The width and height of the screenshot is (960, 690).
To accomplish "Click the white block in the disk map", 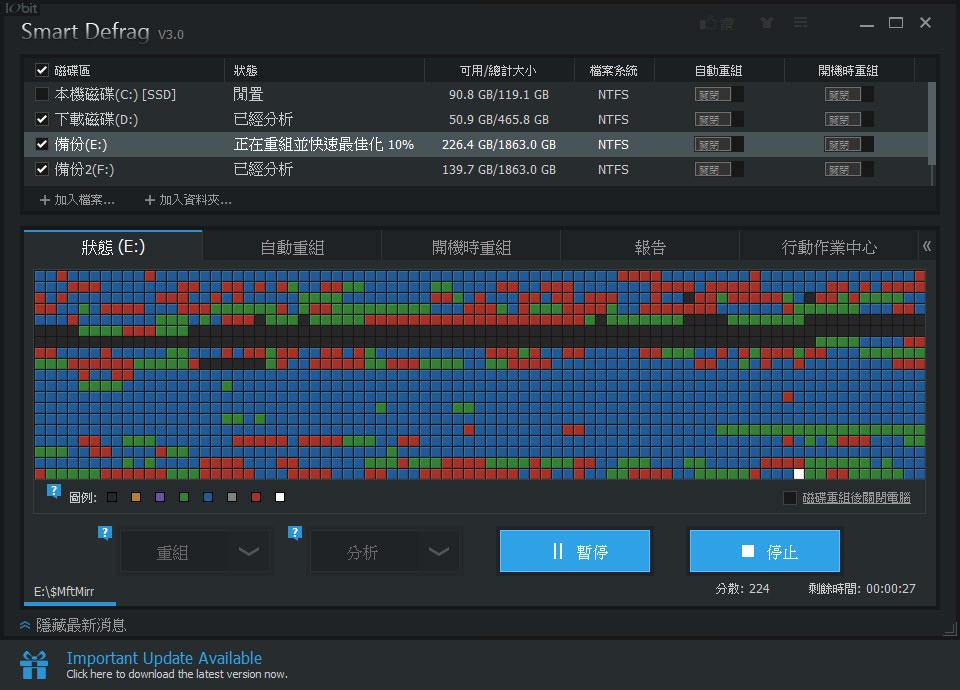I will coord(798,473).
